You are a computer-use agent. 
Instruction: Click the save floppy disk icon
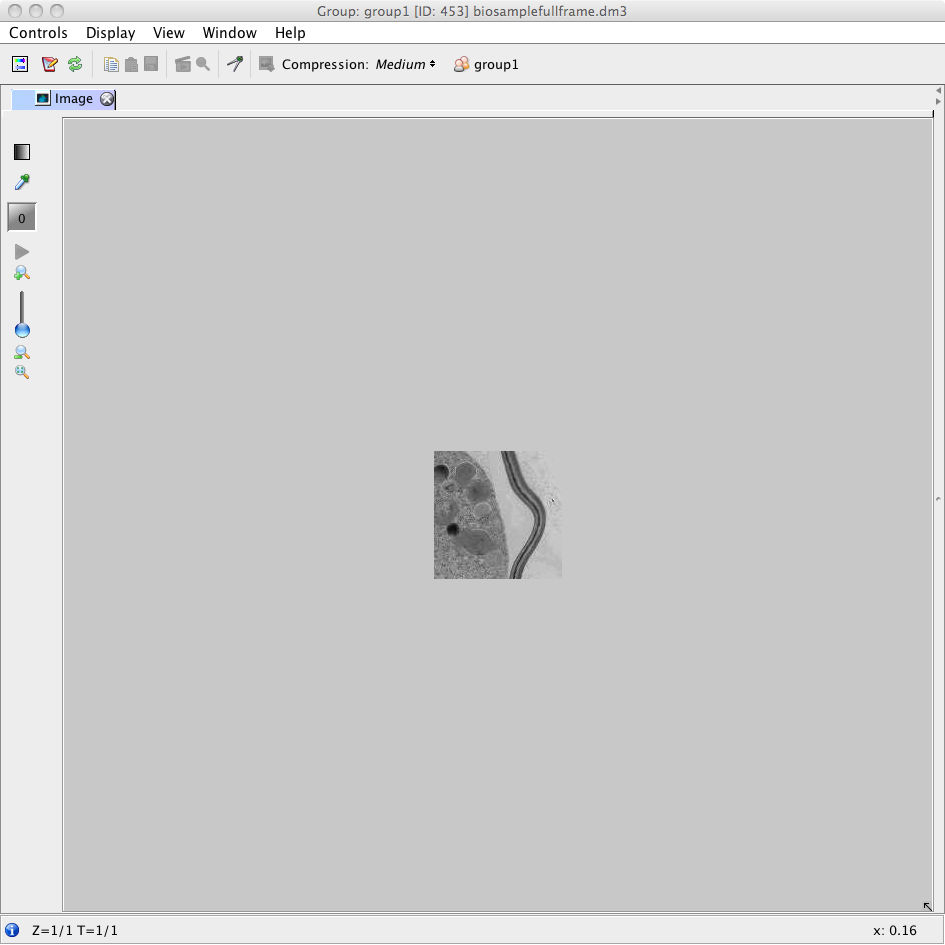point(151,64)
